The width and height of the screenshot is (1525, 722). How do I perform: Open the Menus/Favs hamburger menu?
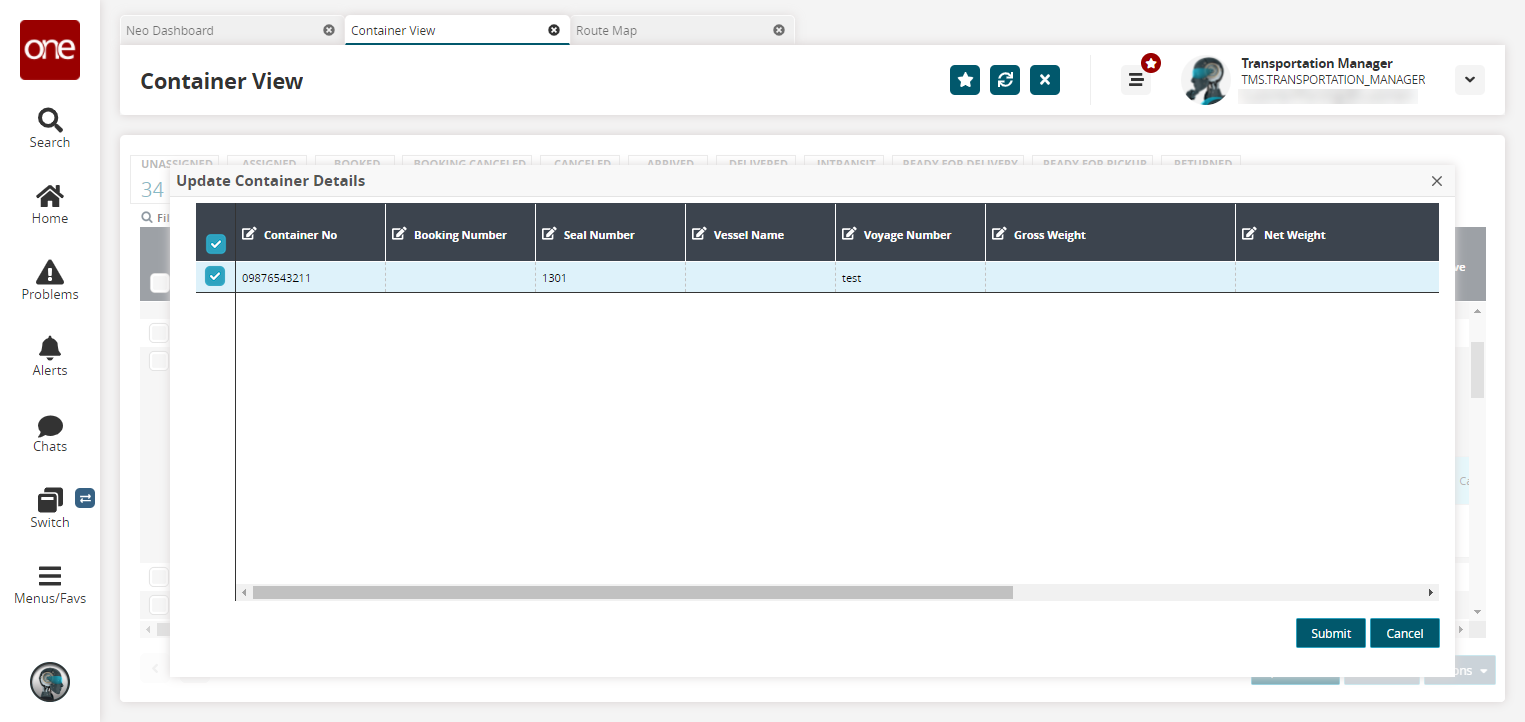pos(50,585)
